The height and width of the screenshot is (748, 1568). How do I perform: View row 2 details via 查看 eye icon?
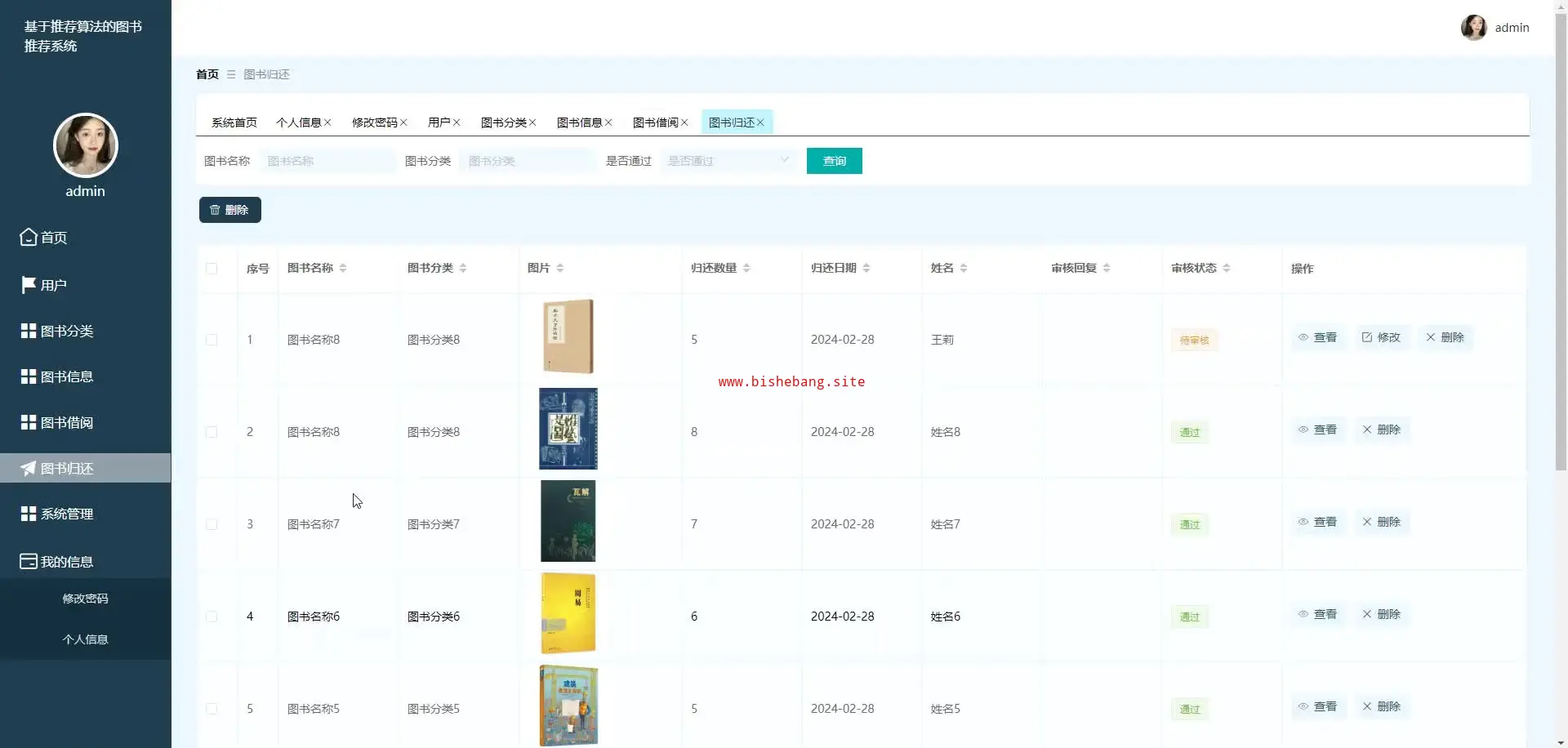click(x=1303, y=430)
